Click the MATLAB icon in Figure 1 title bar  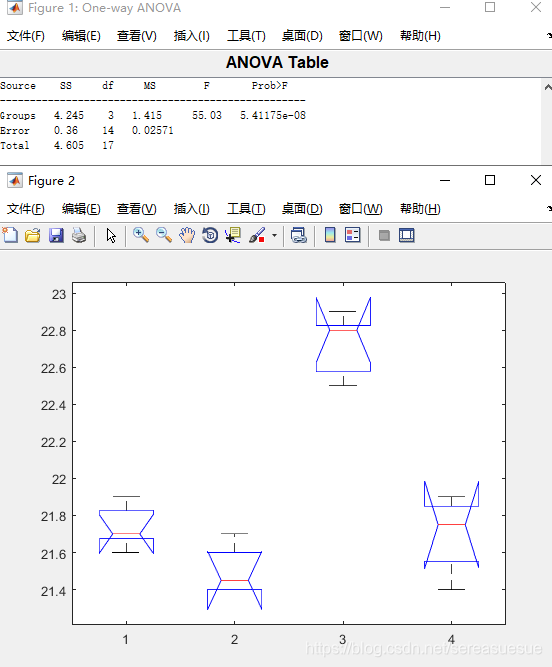pyautogui.click(x=14, y=7)
